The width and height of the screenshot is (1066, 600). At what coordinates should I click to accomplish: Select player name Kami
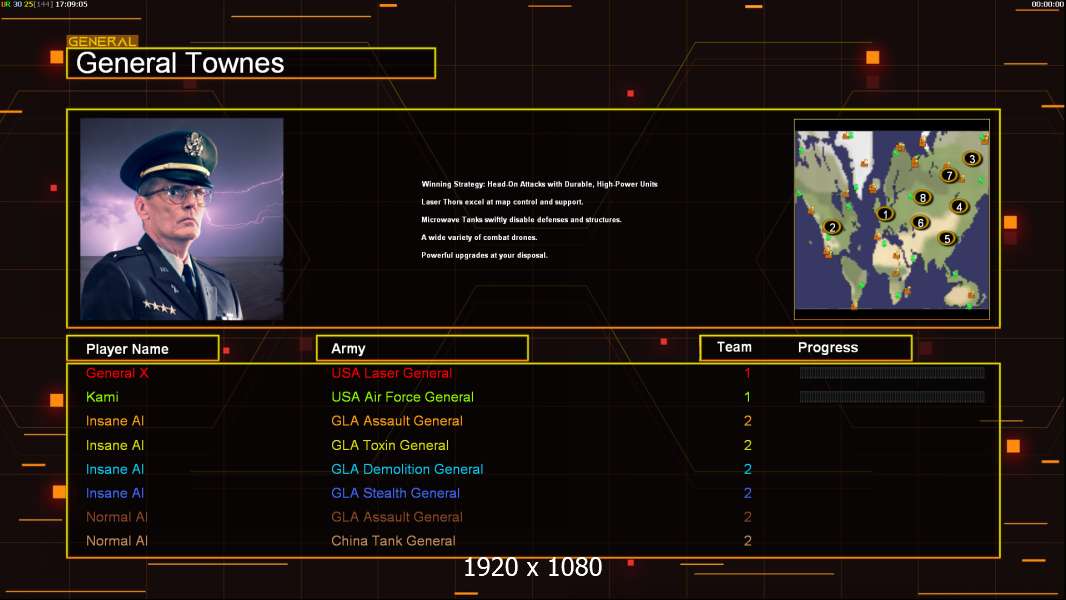(x=102, y=397)
